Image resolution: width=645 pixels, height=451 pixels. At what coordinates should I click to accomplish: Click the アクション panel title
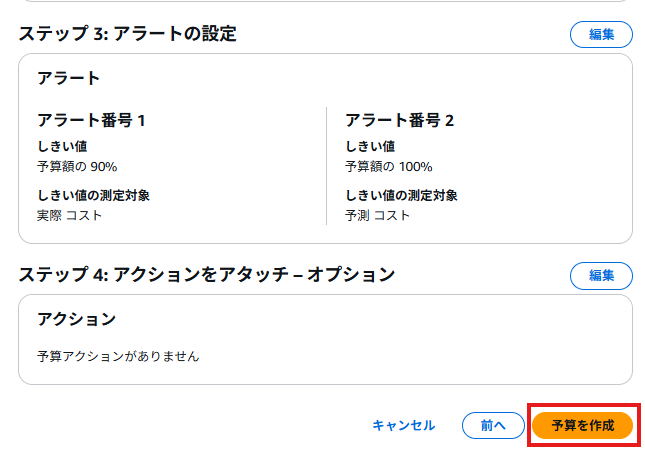[x=77, y=319]
